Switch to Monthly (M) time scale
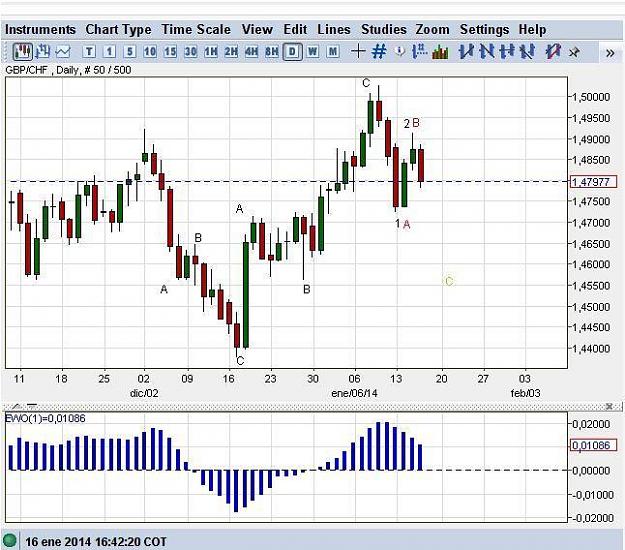The height and width of the screenshot is (550, 625). coord(333,52)
